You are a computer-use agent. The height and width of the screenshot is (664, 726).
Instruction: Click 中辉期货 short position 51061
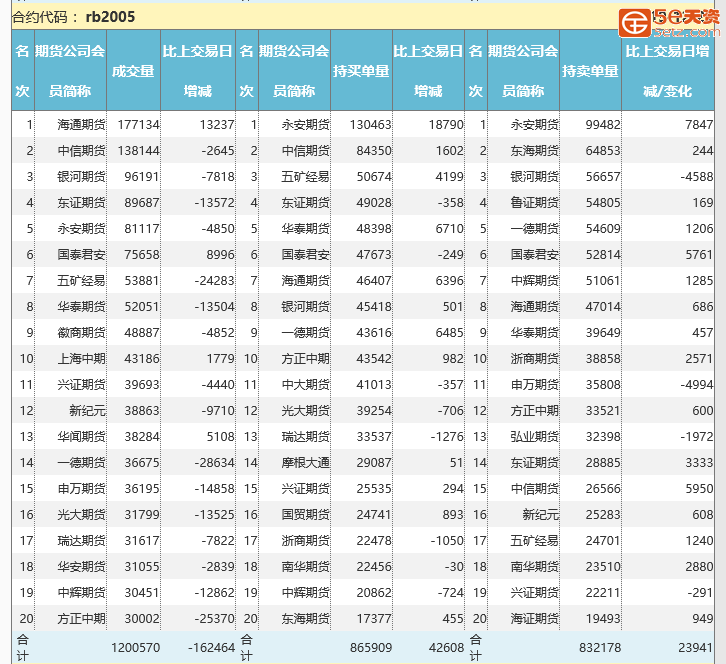tap(603, 281)
